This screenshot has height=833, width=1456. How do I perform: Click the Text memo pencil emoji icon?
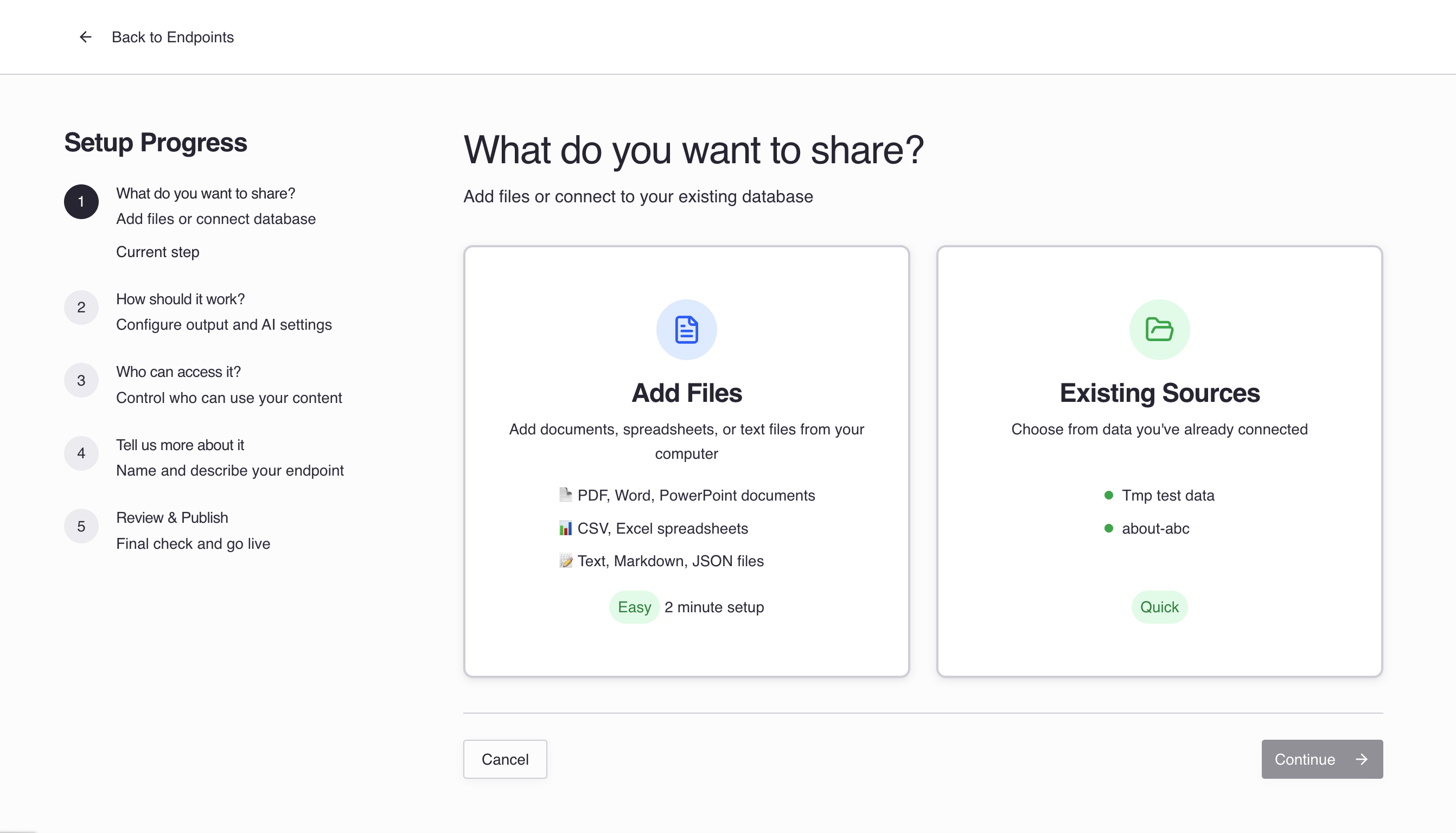[565, 561]
